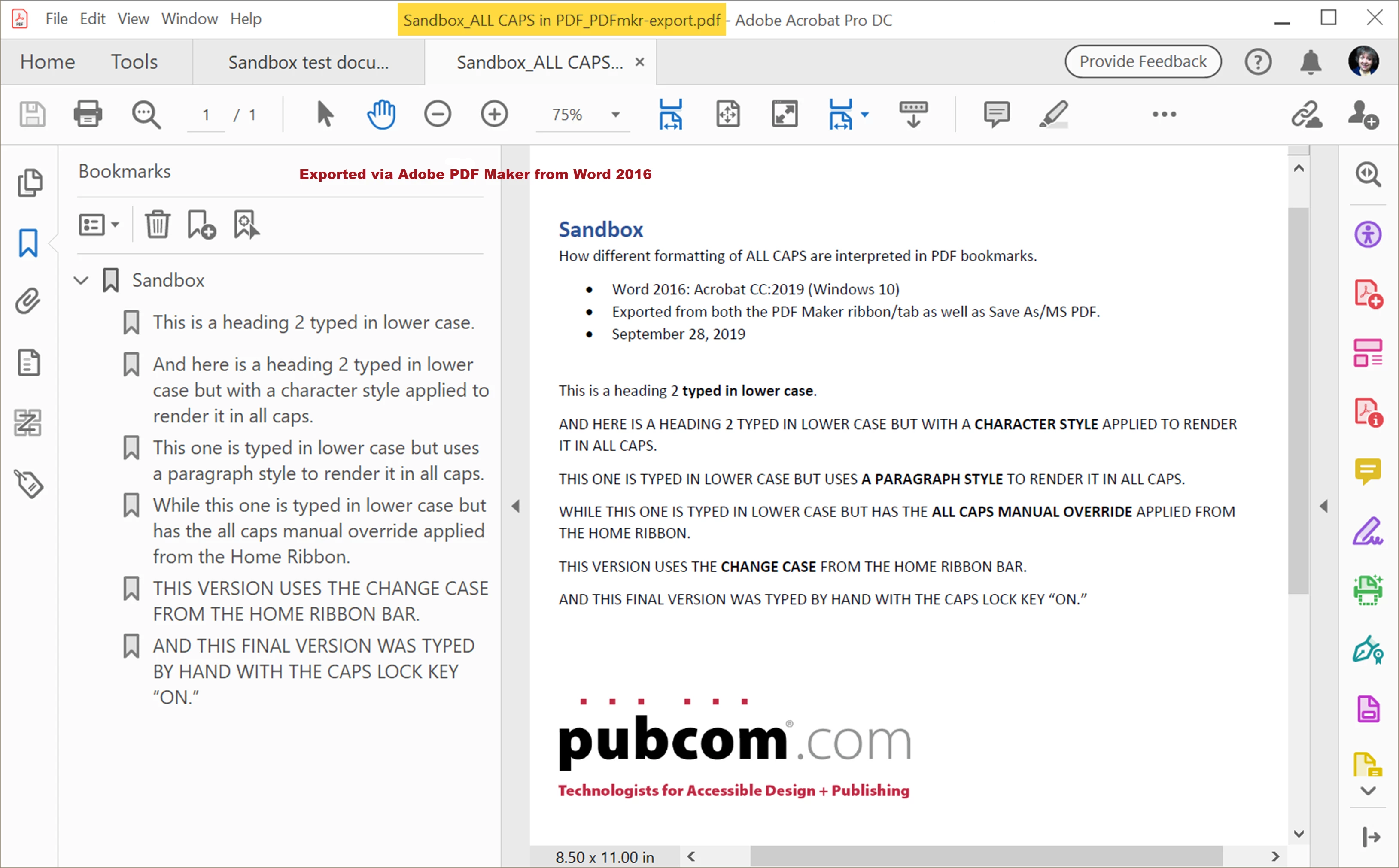Screen dimensions: 1399x868
Task: Open the Attachments paperclip panel
Action: click(x=28, y=301)
